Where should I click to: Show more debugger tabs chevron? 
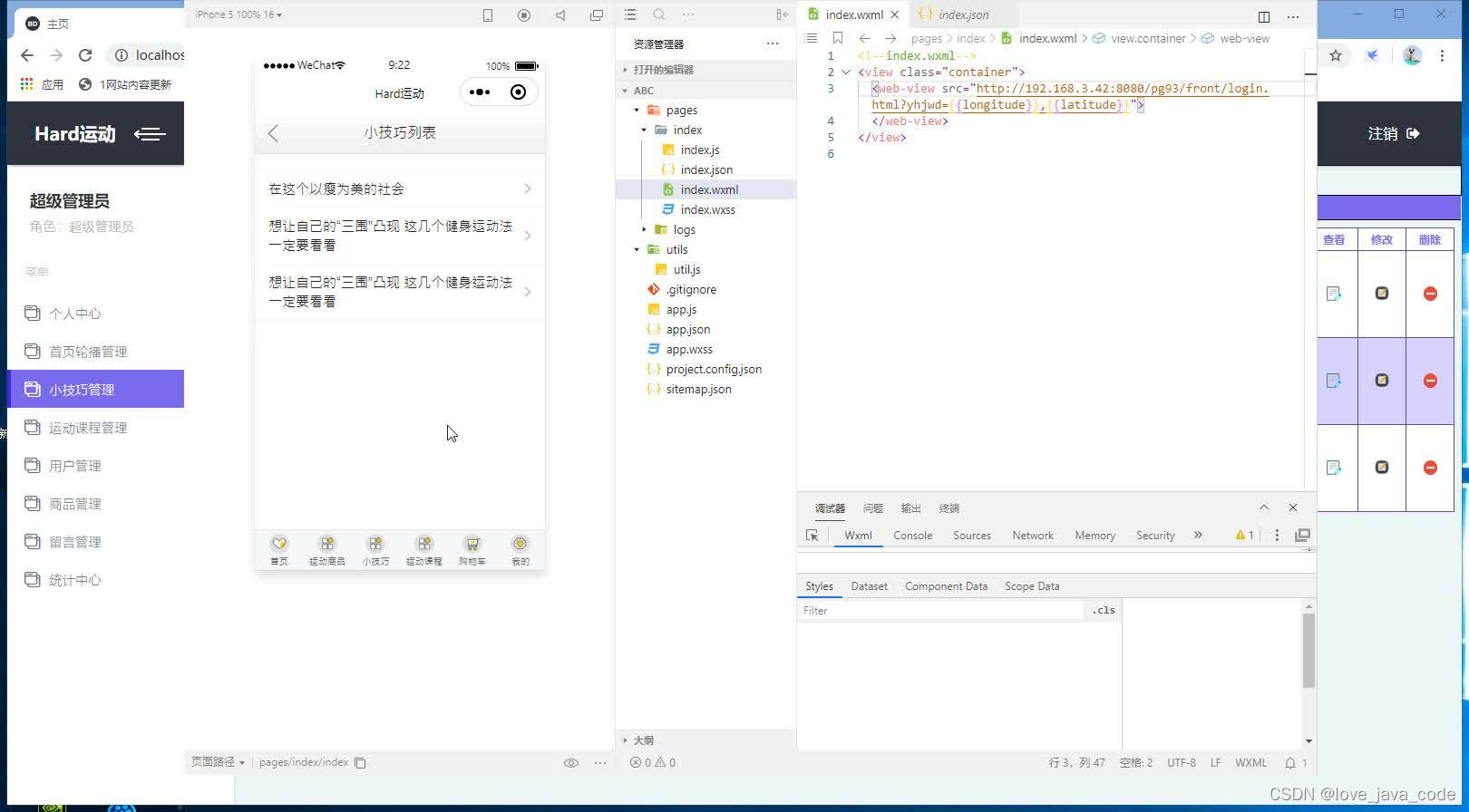[x=1198, y=536]
